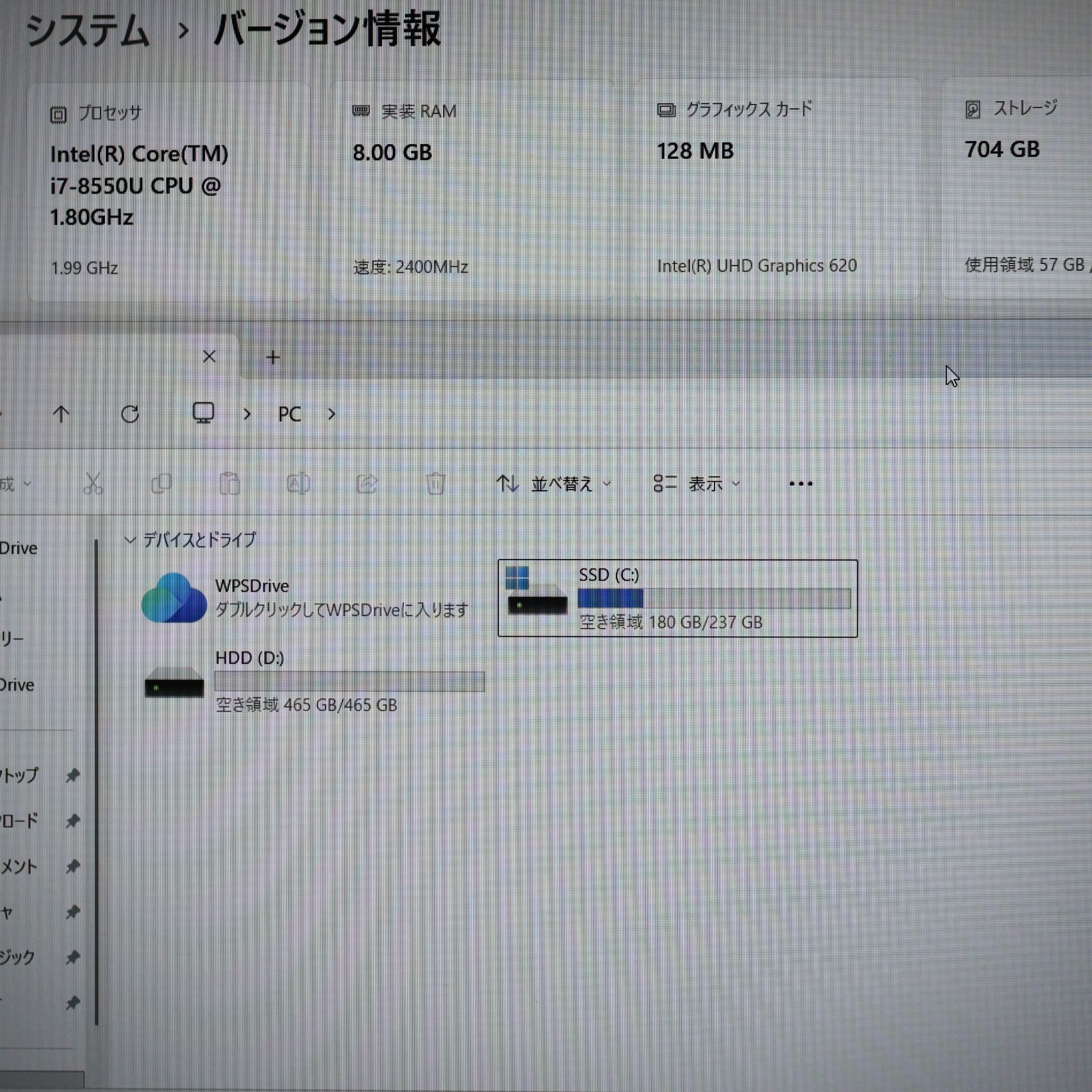Click the installed RAM icon
1092x1092 pixels.
coord(361,111)
